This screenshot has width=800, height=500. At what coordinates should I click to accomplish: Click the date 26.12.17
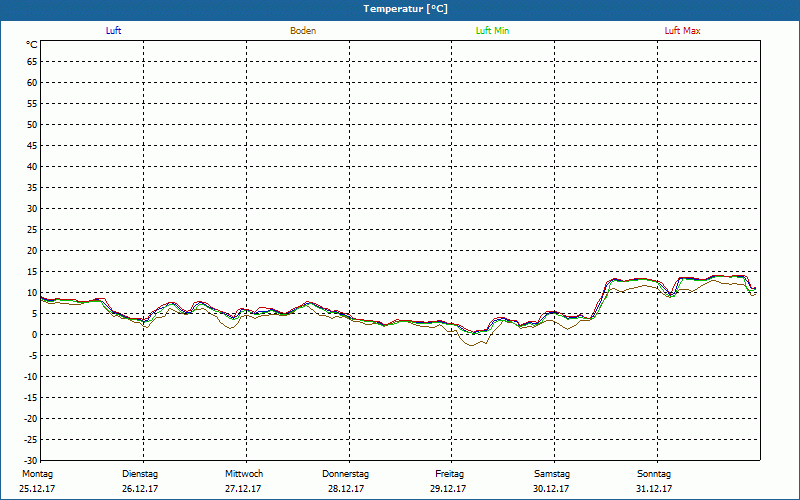(140, 489)
